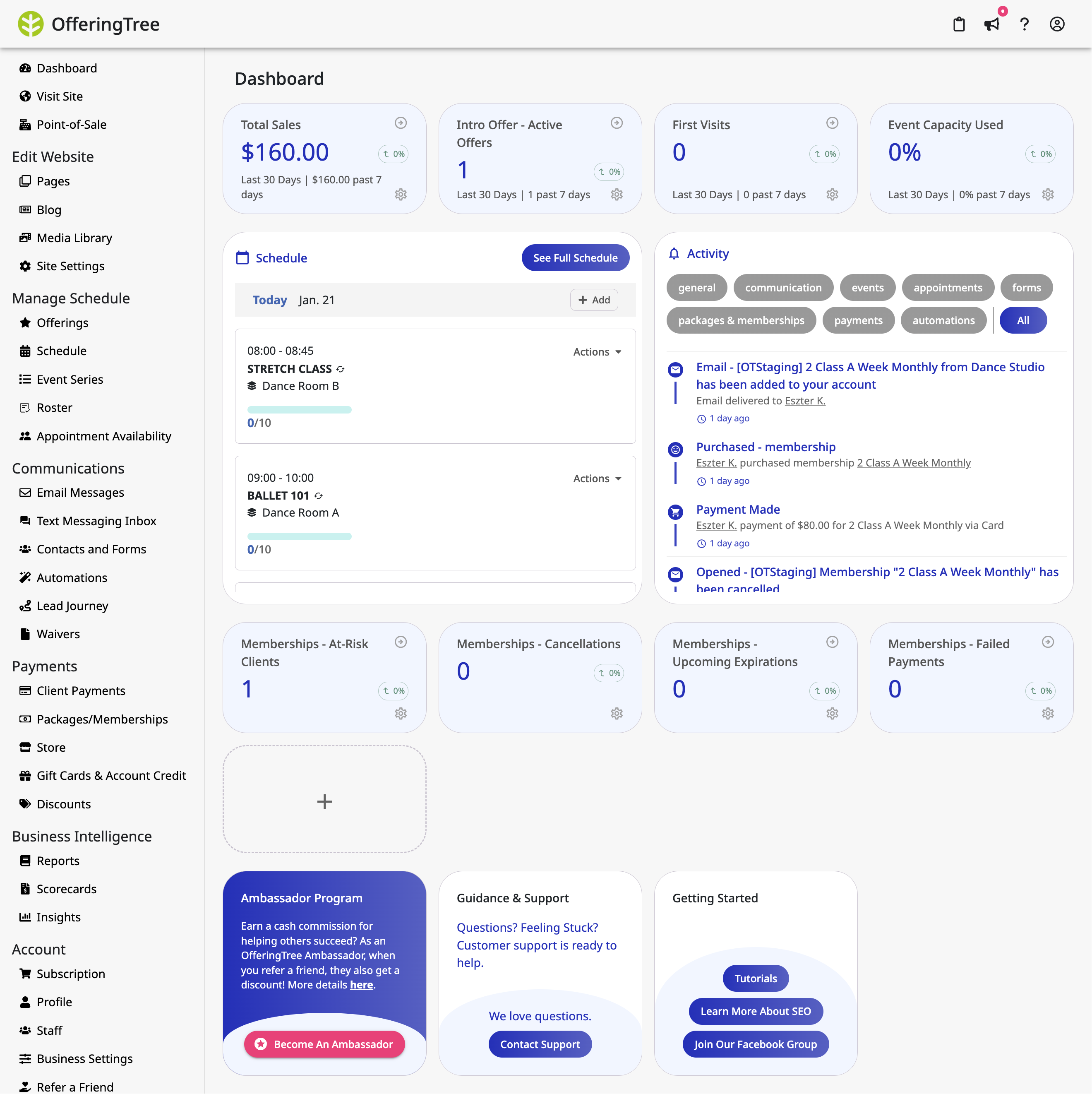Open First Visits card settings gear
This screenshot has height=1094, width=1092.
(832, 194)
